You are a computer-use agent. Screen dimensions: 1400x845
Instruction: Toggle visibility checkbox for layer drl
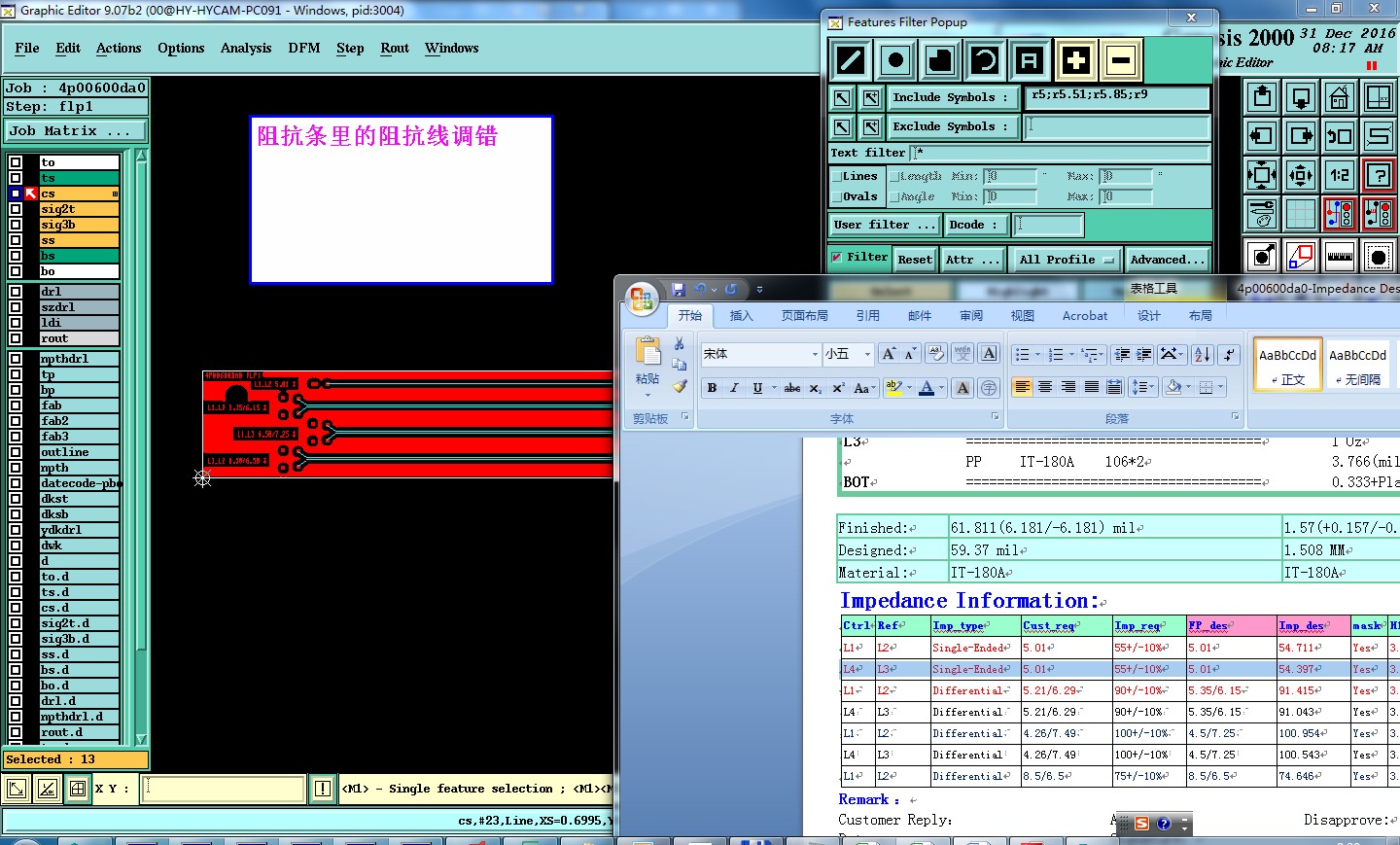[16, 292]
